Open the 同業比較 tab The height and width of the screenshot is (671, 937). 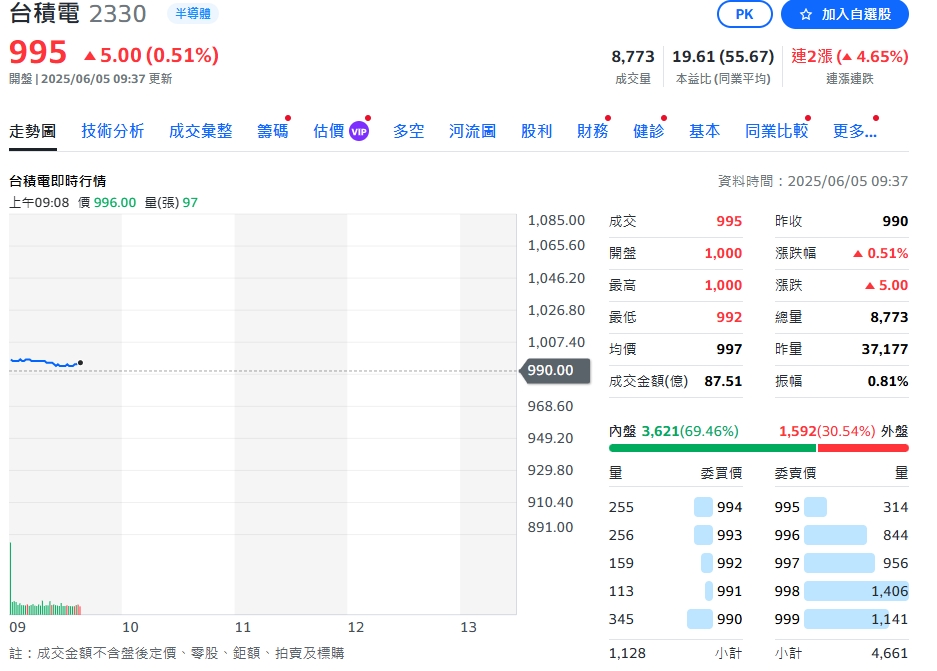tap(776, 131)
